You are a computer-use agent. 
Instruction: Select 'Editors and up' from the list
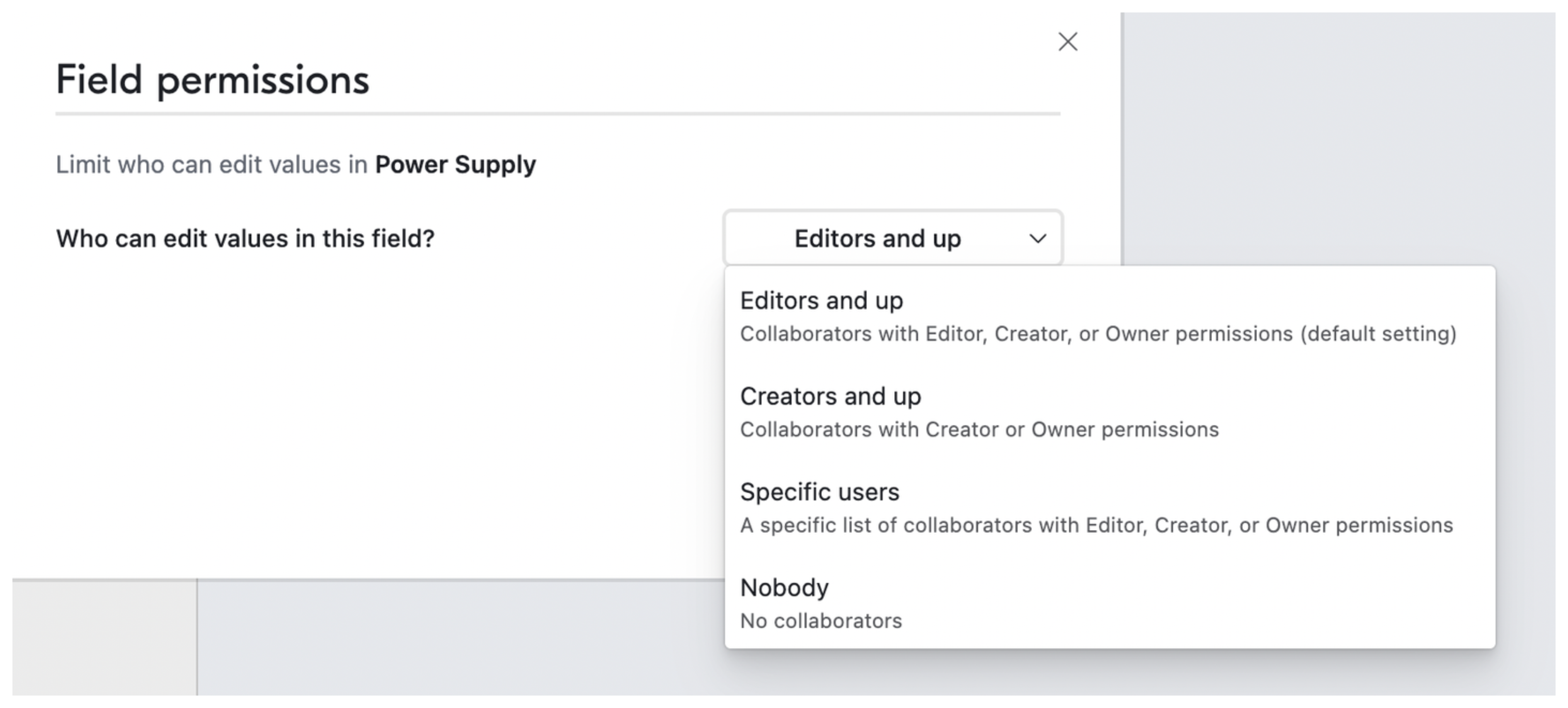(821, 300)
